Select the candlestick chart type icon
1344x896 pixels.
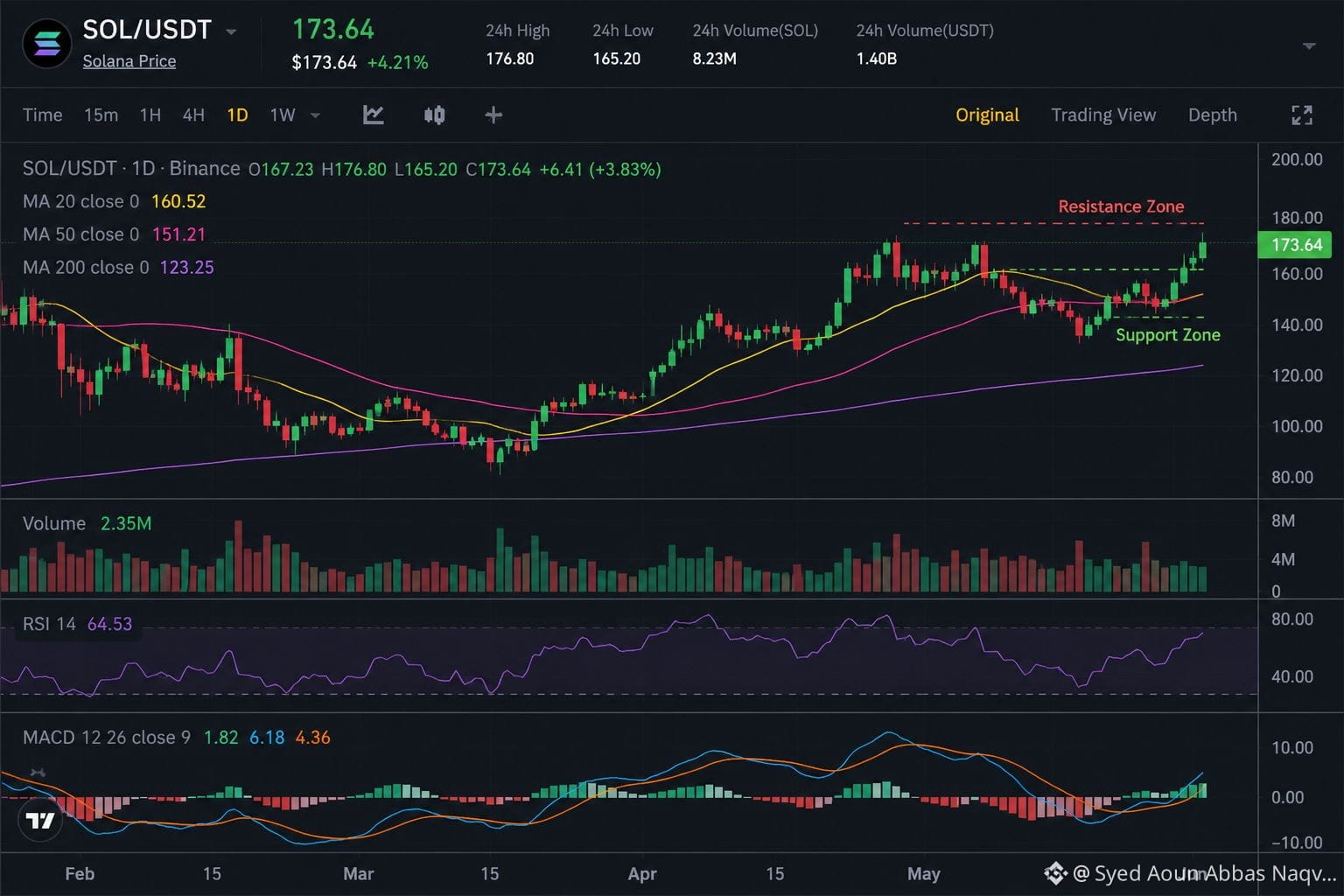[x=434, y=115]
